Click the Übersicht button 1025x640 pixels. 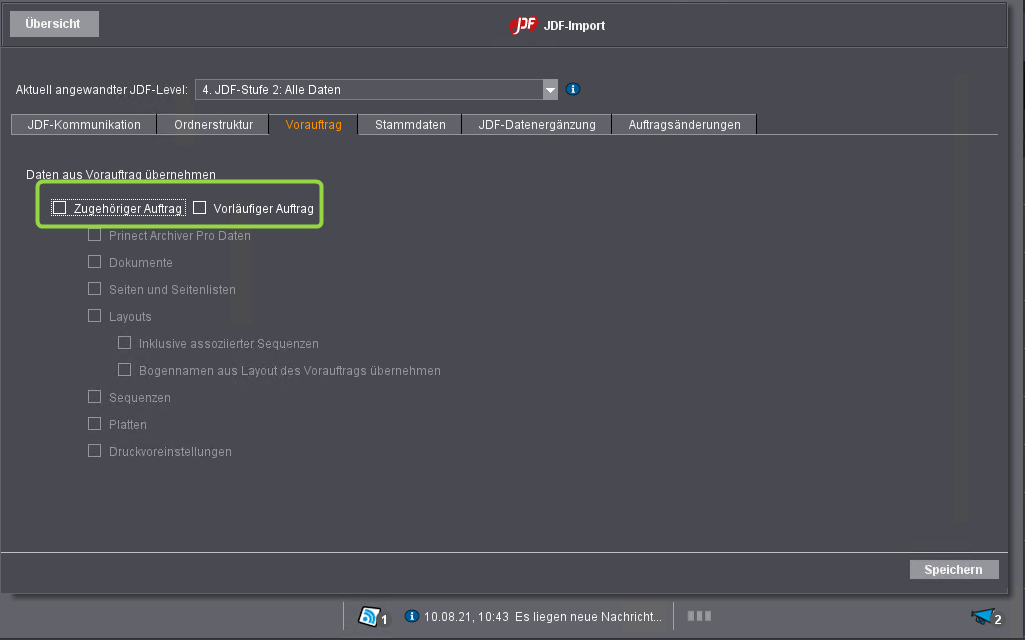[x=54, y=24]
